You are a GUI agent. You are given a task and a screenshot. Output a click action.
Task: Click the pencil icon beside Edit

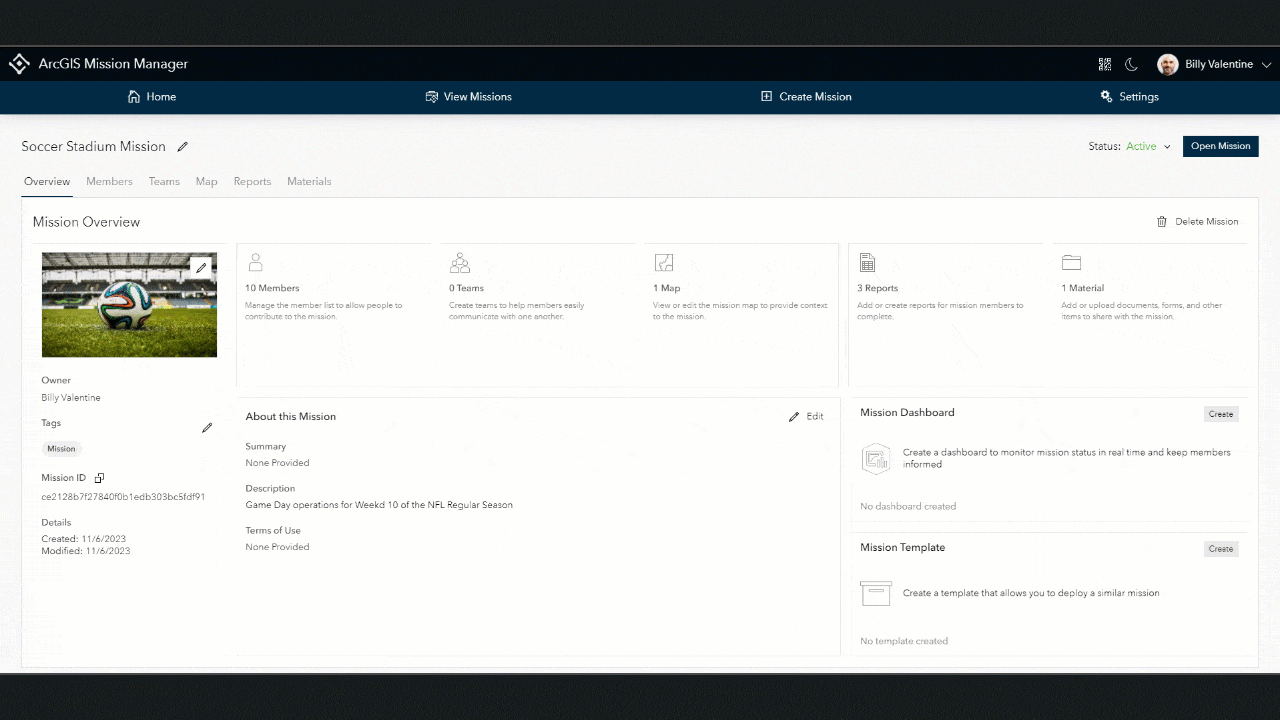tap(794, 417)
